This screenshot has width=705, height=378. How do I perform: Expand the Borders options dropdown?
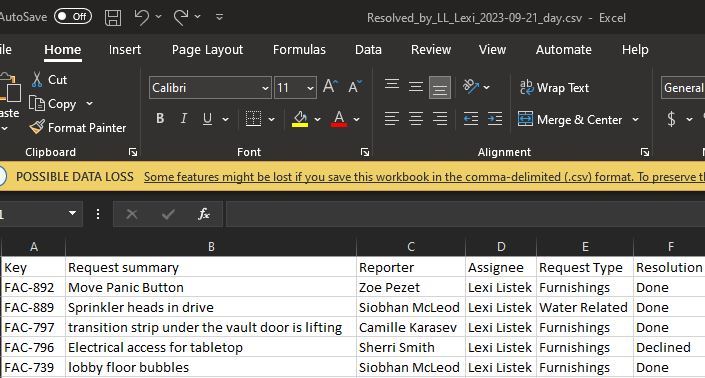272,119
